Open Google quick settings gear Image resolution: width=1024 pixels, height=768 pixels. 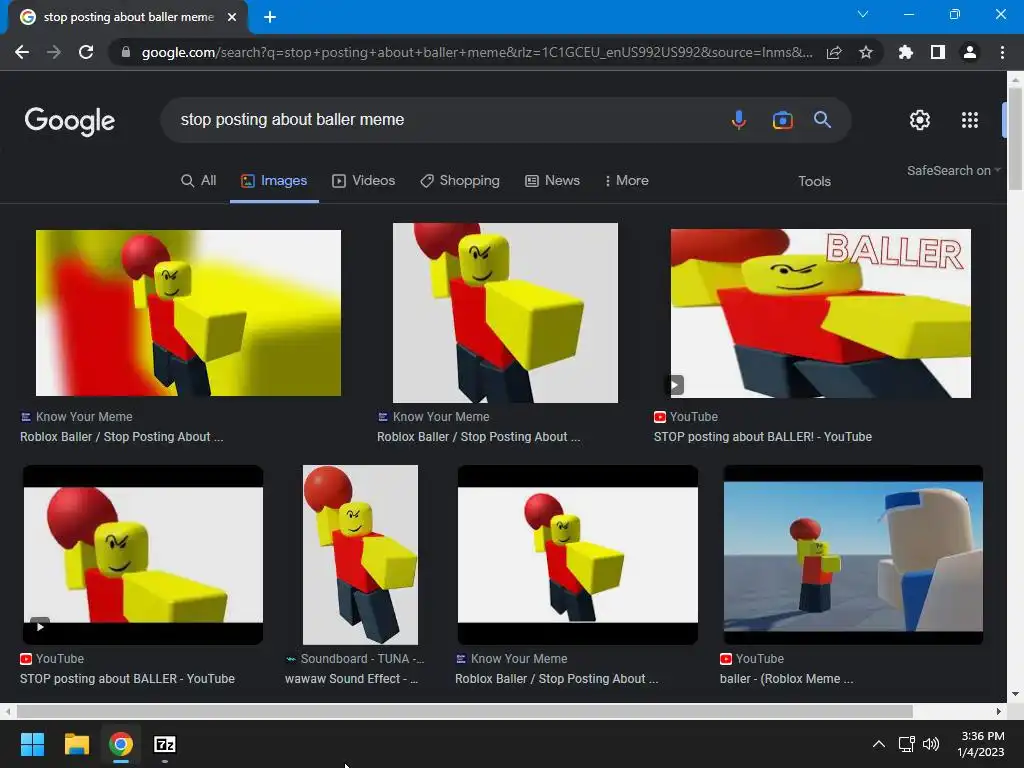[x=920, y=120]
